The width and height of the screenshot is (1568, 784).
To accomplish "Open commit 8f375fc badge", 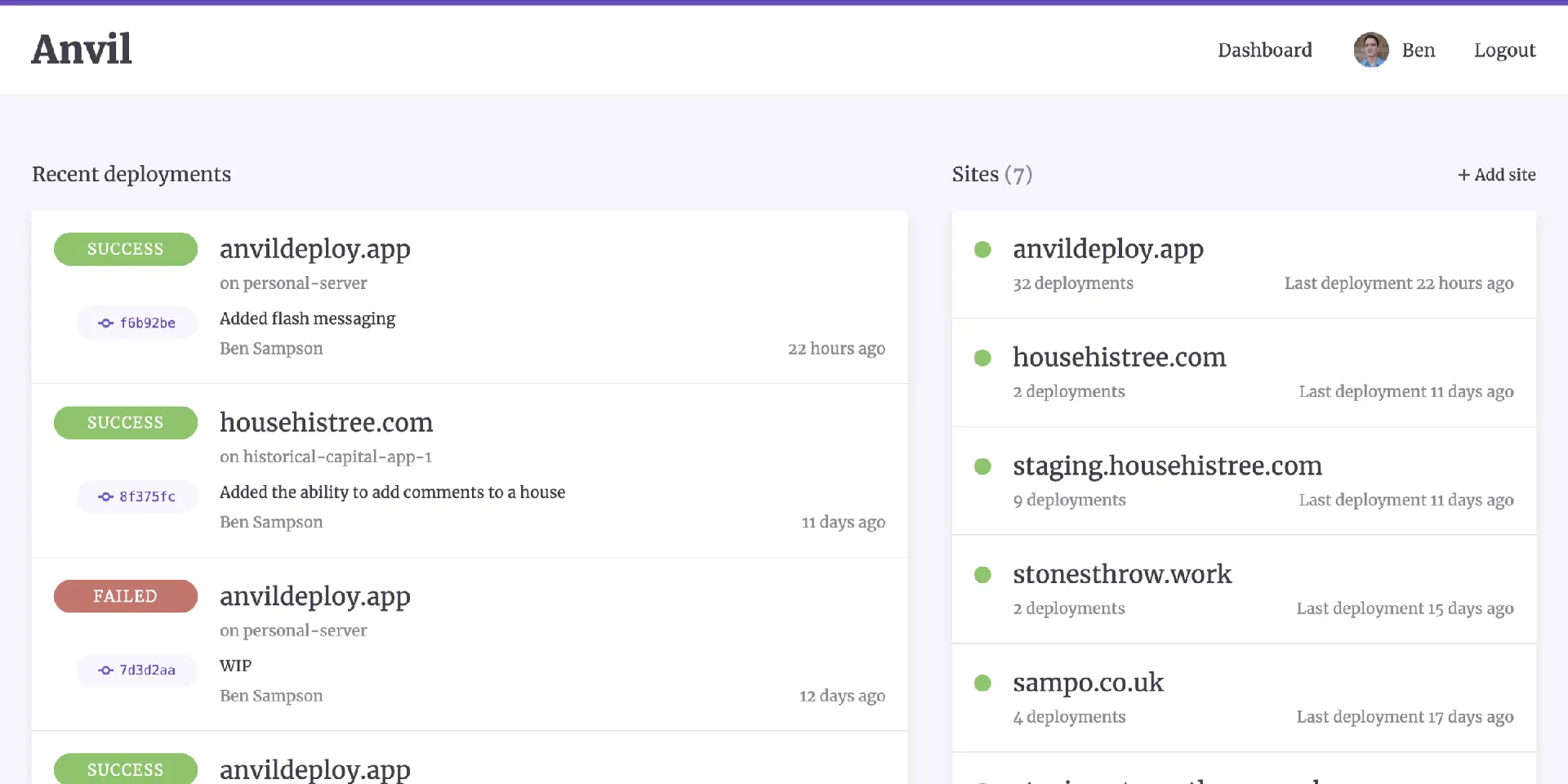I will click(137, 497).
